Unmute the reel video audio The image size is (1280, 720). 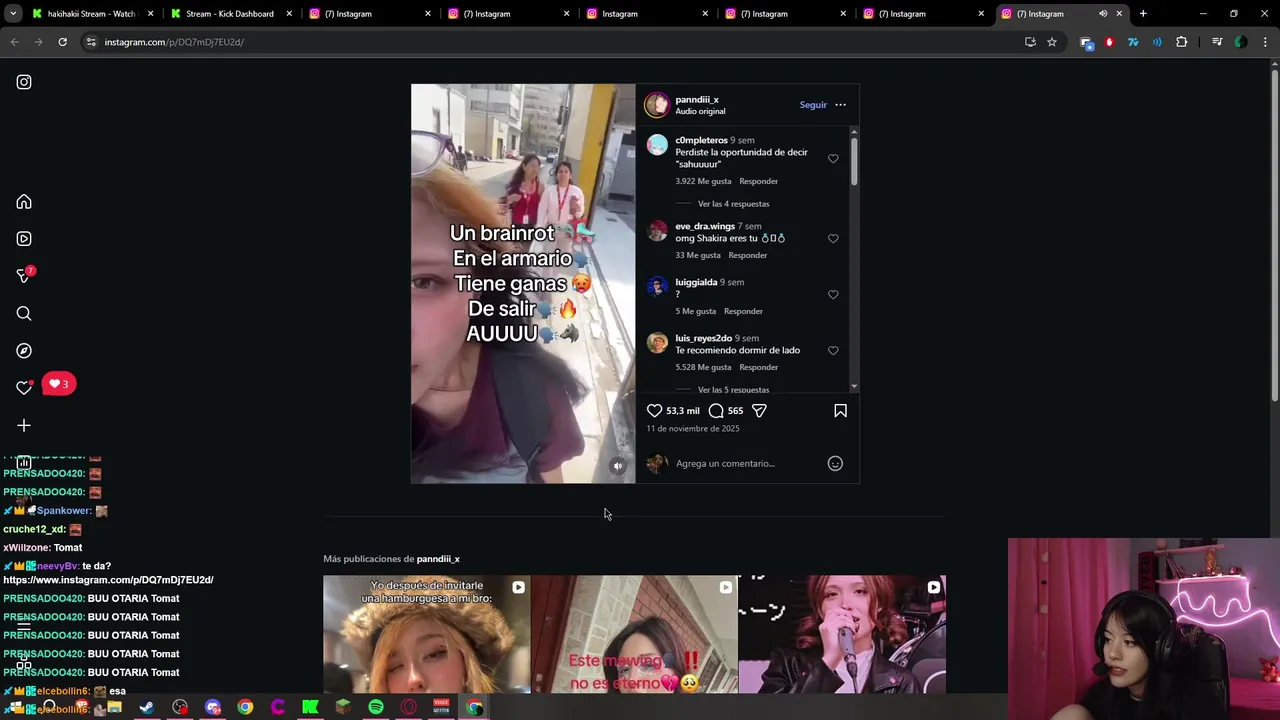click(618, 466)
